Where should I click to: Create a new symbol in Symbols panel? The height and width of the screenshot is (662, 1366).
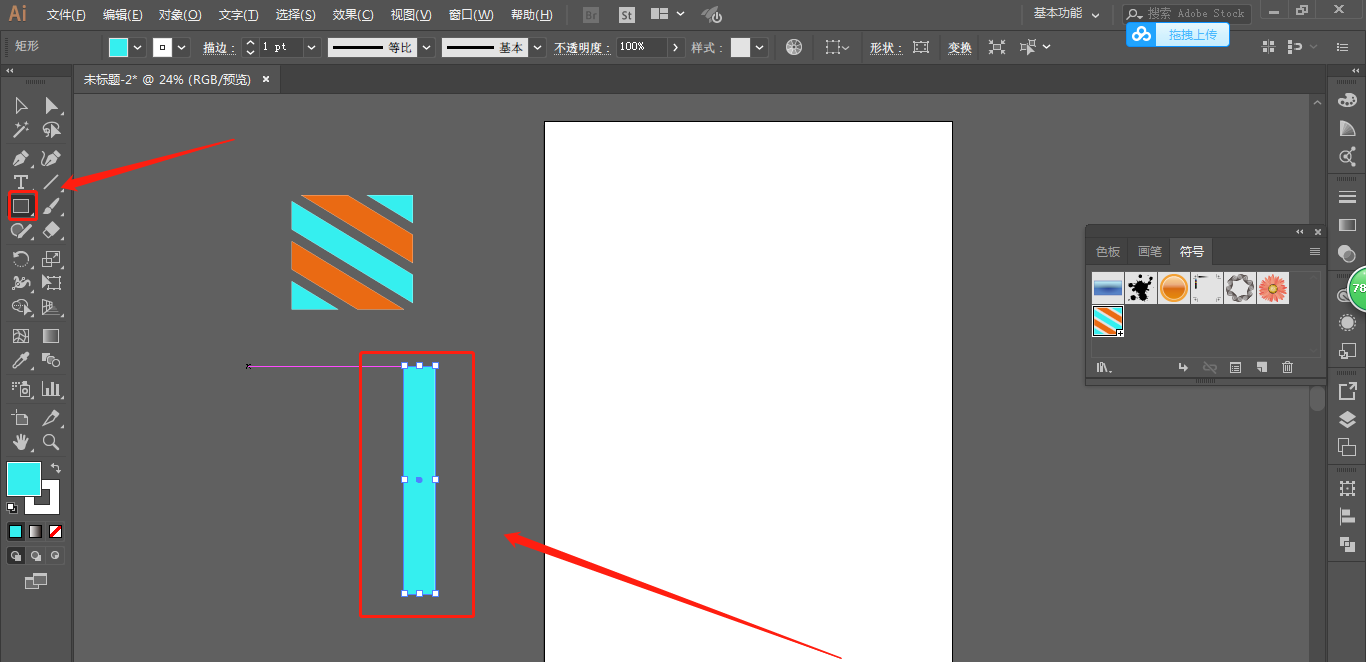[1262, 368]
